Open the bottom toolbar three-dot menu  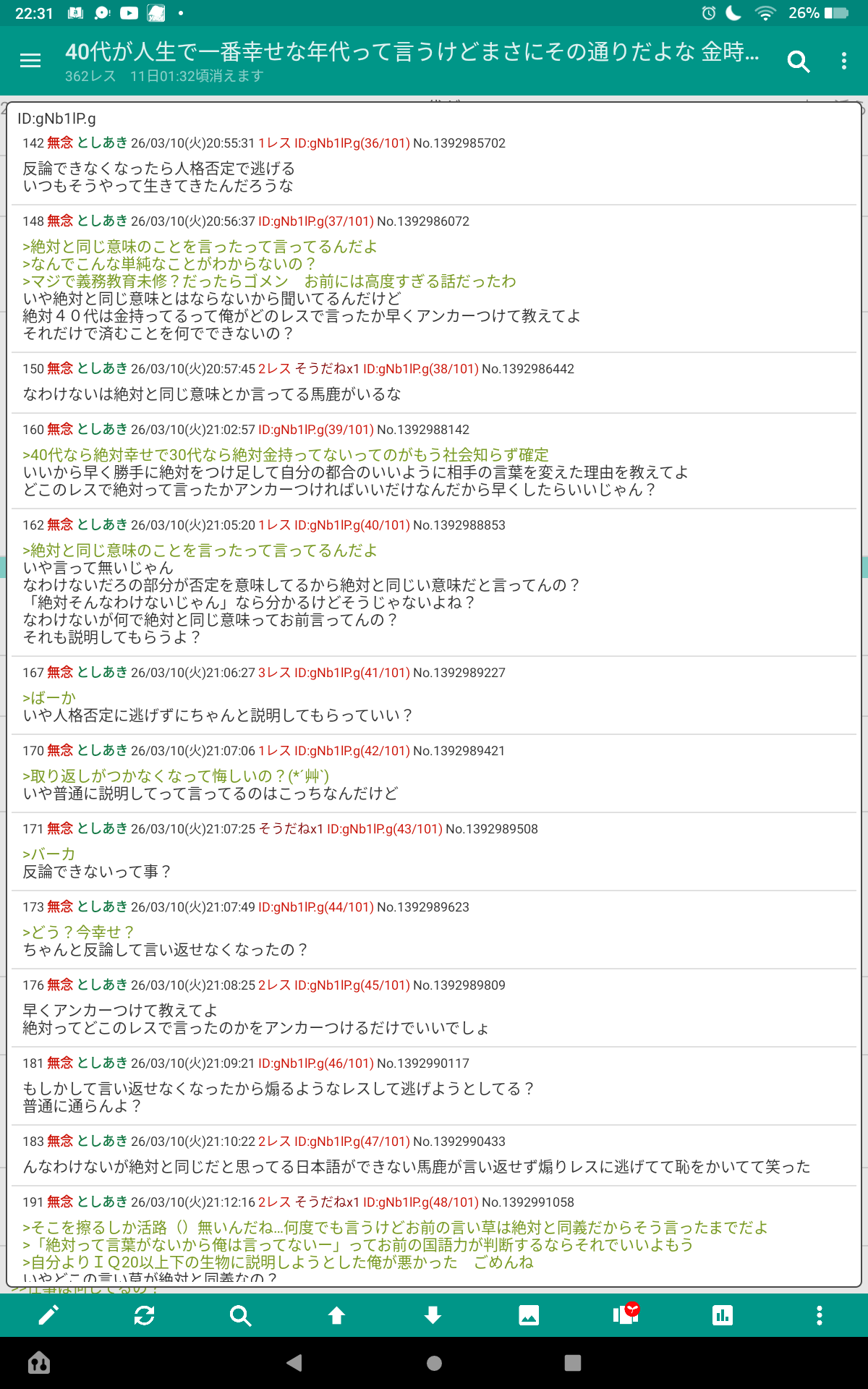(x=819, y=1315)
